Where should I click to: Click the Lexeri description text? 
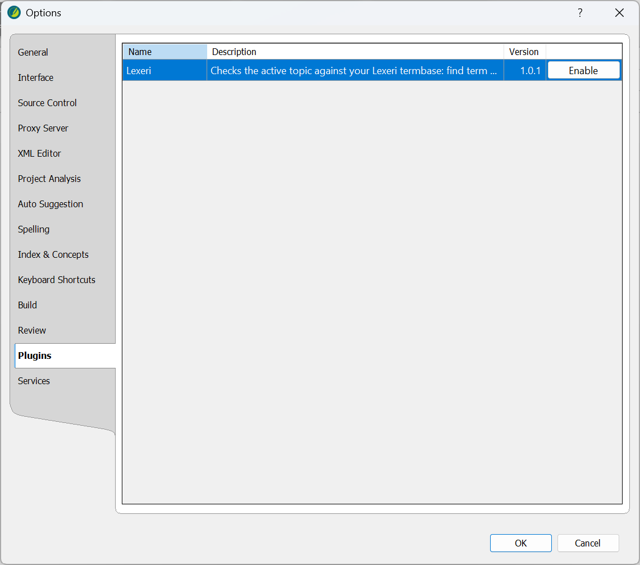(x=353, y=71)
